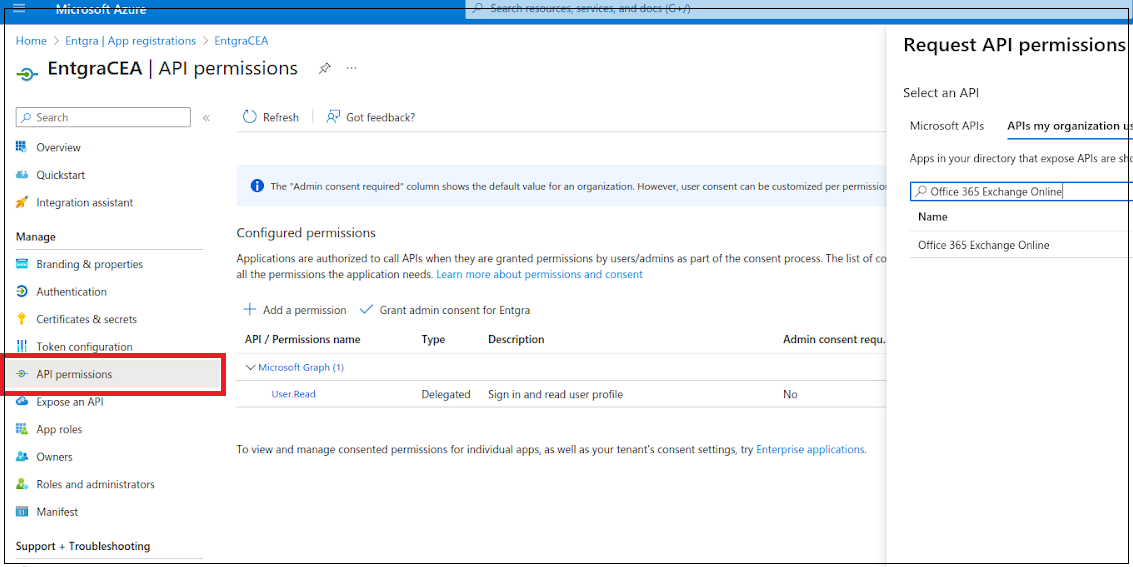The height and width of the screenshot is (567, 1133).
Task: Click Grant admin consent for Entgra
Action: [445, 309]
